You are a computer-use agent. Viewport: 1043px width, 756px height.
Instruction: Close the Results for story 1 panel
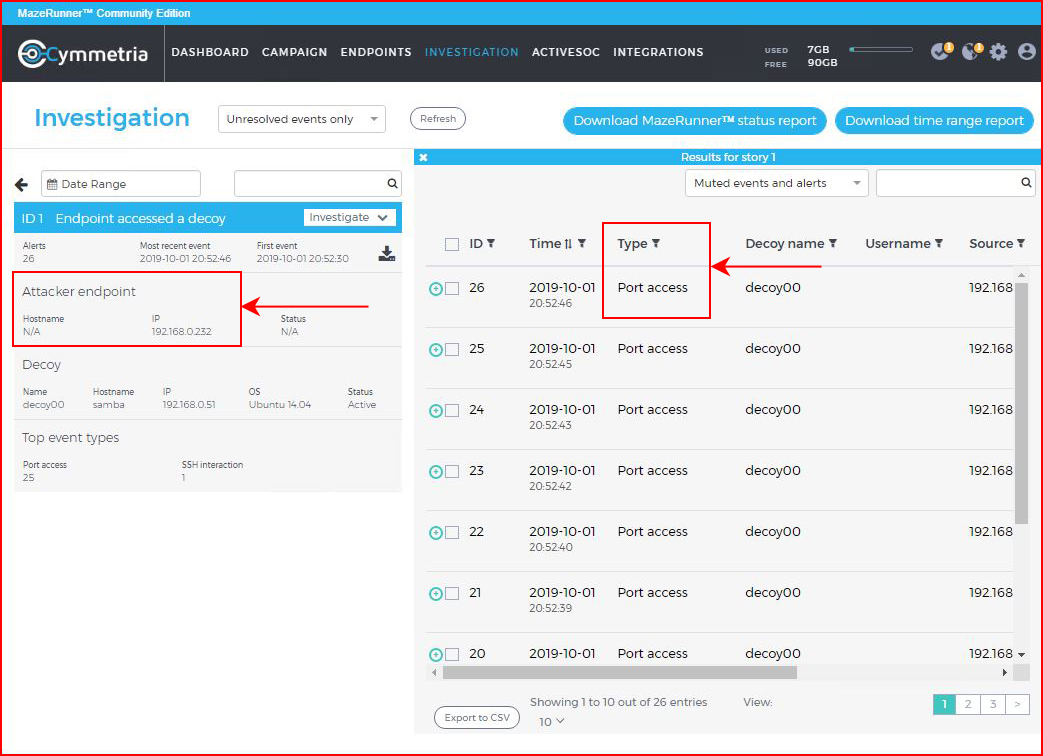click(423, 158)
